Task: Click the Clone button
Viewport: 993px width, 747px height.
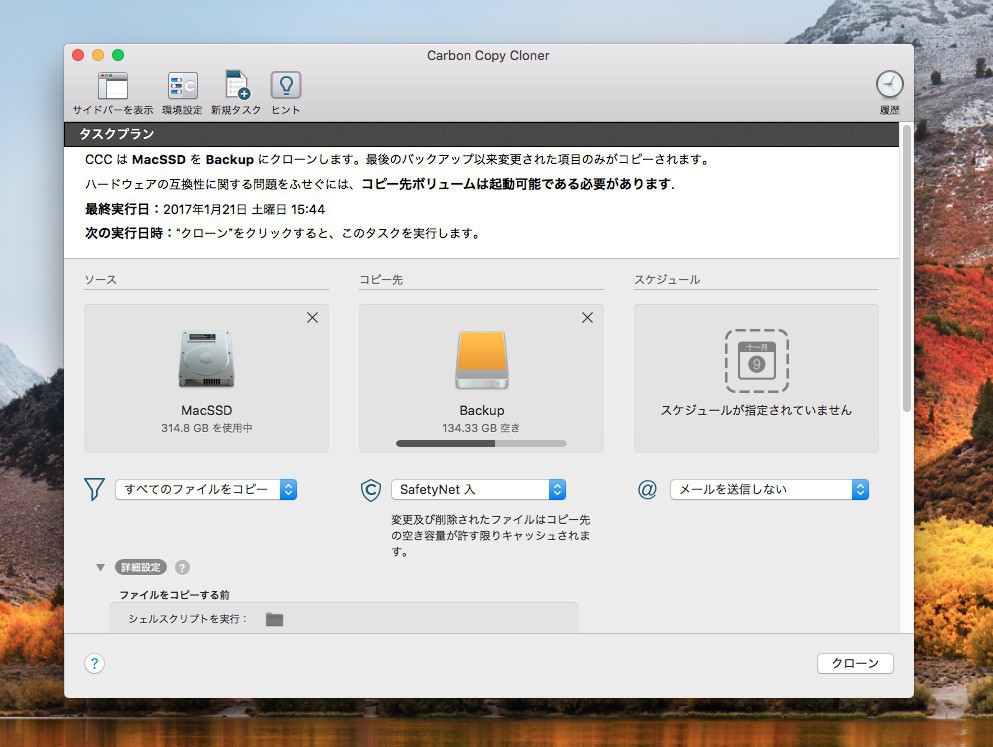Action: click(855, 663)
